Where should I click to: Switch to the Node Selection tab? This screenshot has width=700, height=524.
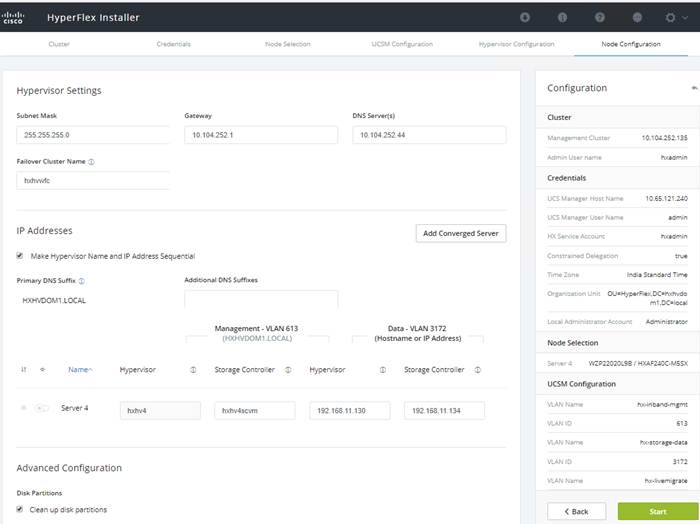288,44
